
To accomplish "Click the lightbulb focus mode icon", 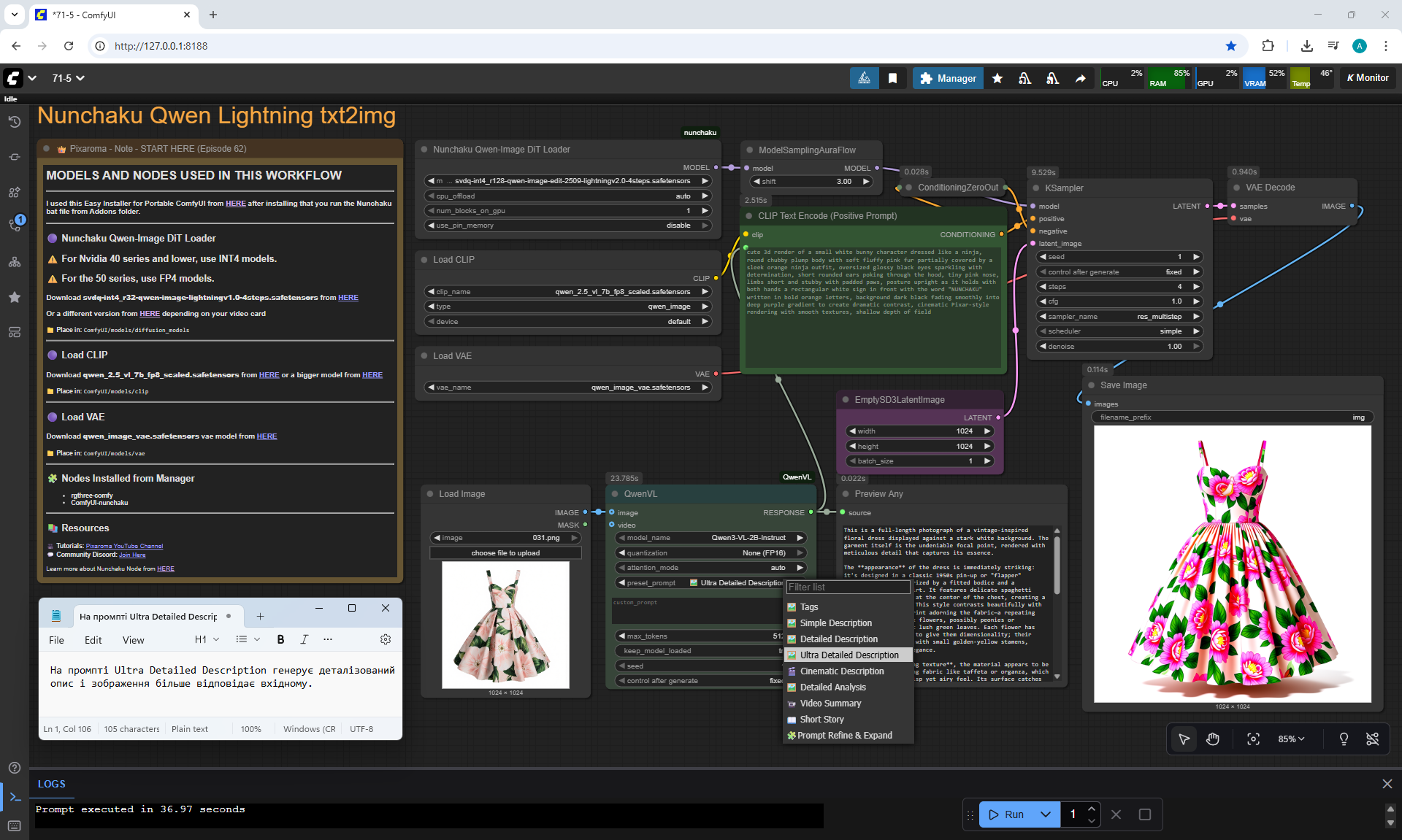I will [1343, 739].
